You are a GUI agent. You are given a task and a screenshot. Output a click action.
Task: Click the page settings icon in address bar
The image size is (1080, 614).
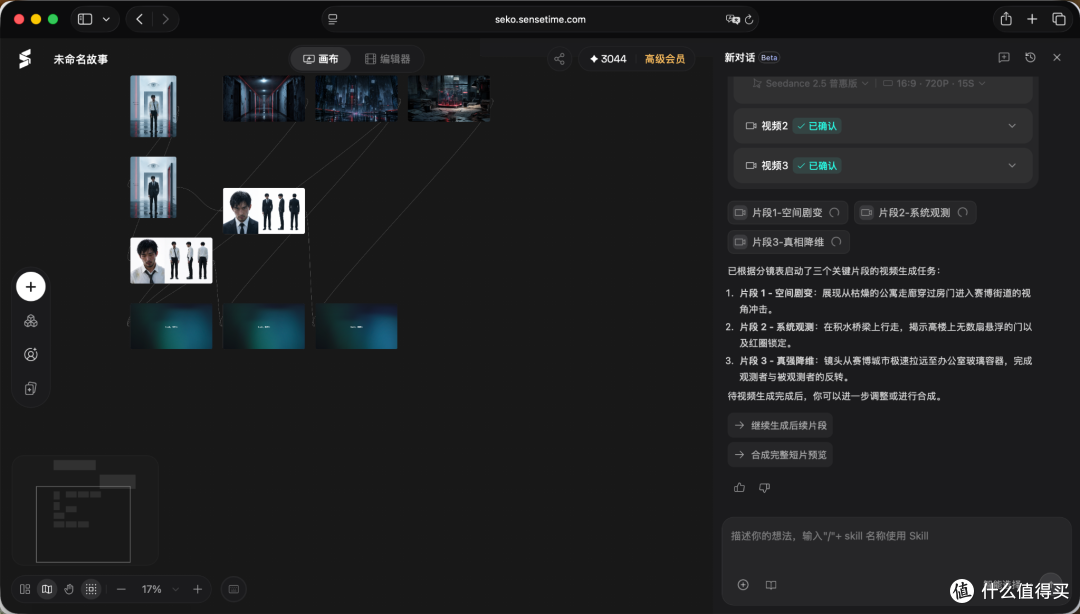click(333, 19)
